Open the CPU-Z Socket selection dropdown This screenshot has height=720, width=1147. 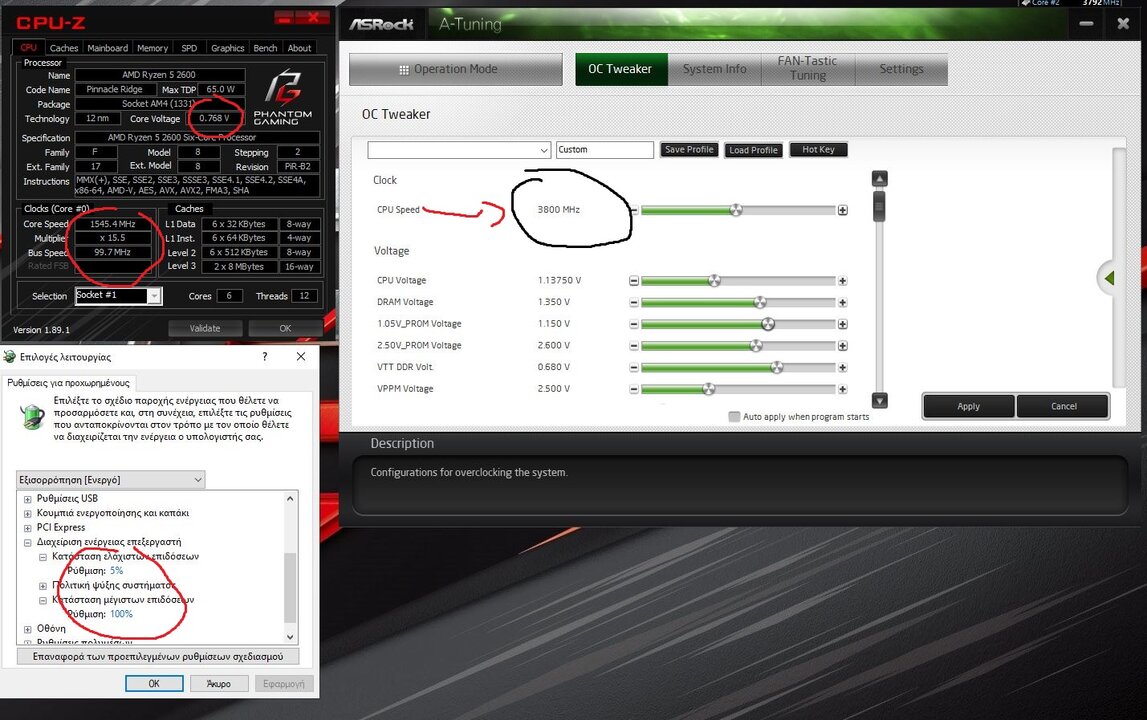[x=154, y=296]
